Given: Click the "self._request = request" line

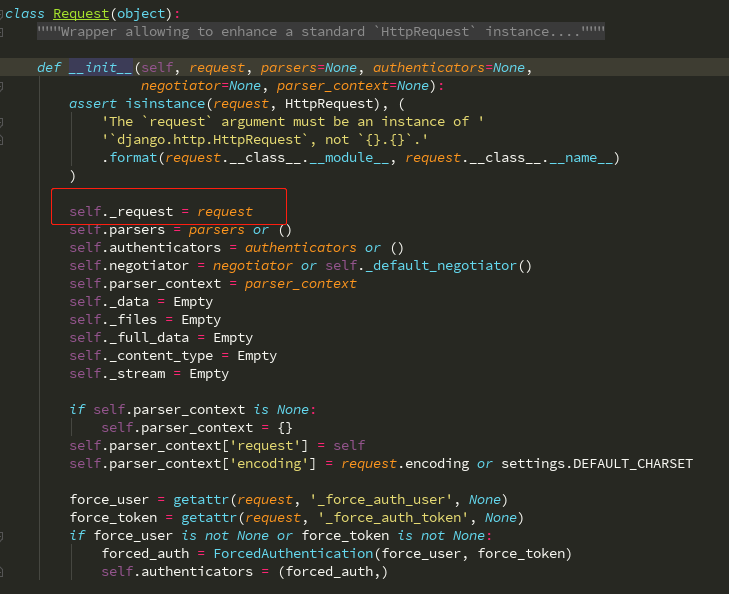Looking at the screenshot, I should click(161, 212).
